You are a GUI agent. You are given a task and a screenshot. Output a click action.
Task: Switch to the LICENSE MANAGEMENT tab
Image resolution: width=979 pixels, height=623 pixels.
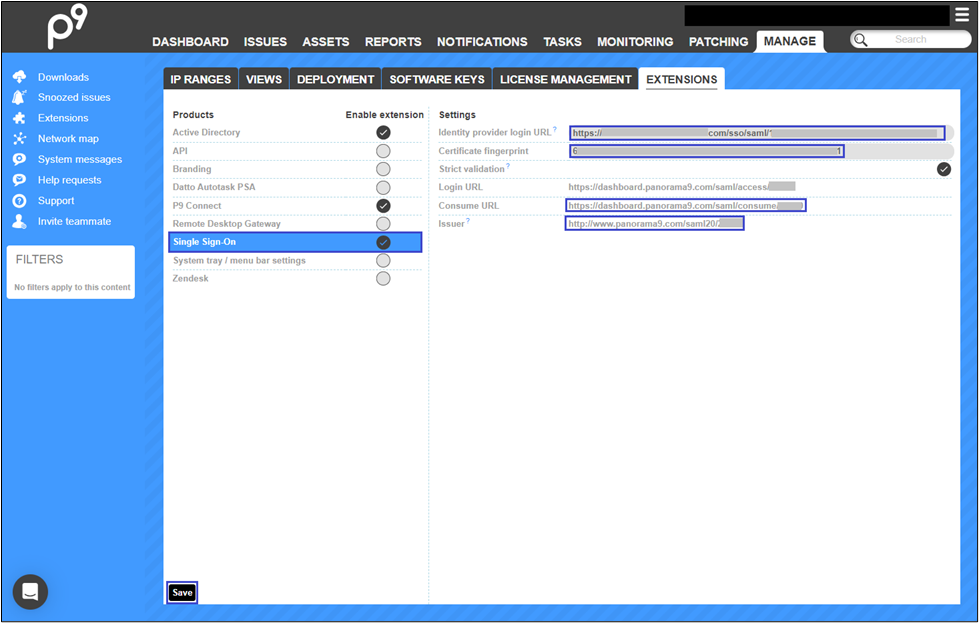coord(566,79)
